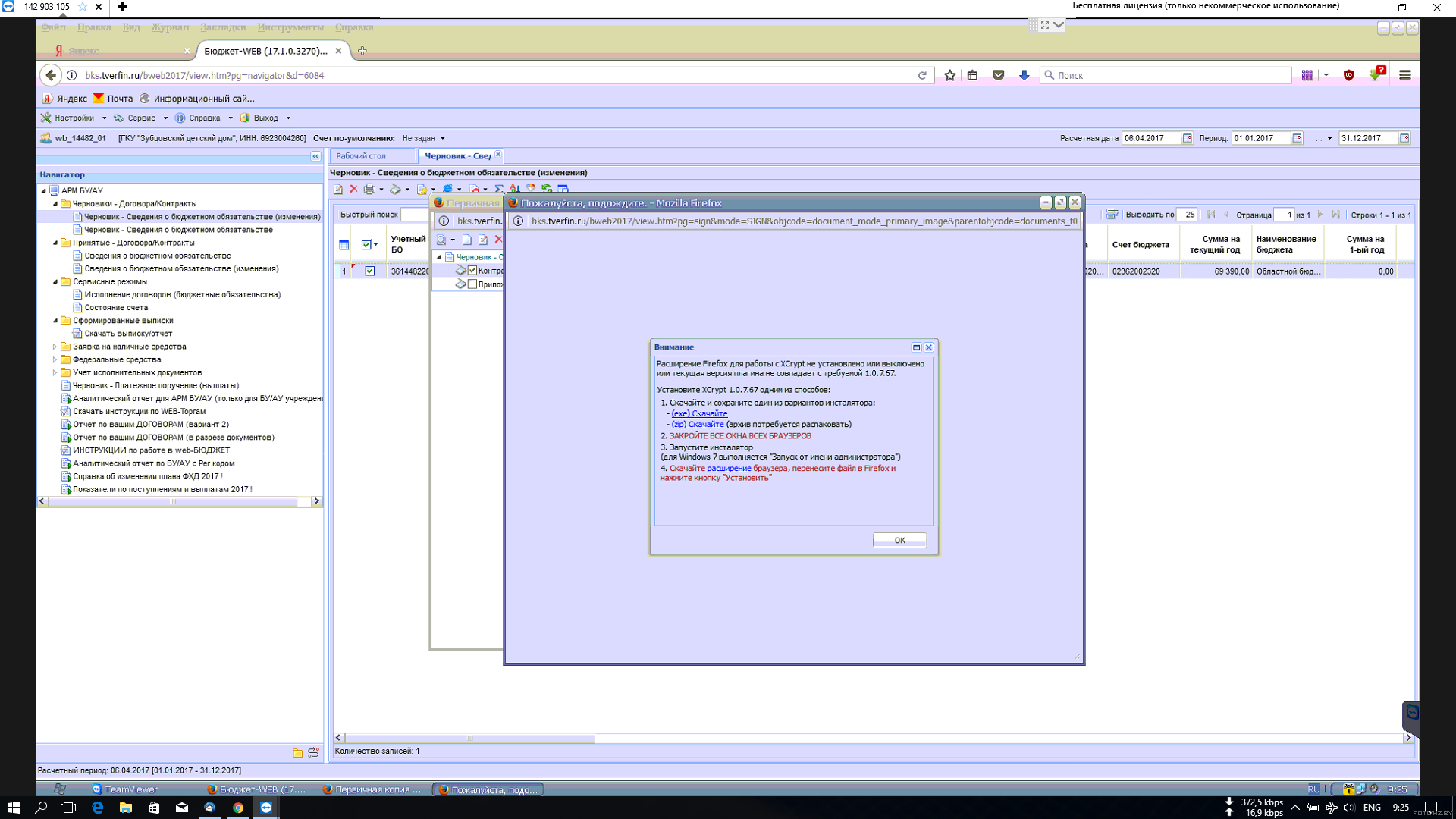Collapse Черновики - Договора/Контракты folder

[x=55, y=203]
